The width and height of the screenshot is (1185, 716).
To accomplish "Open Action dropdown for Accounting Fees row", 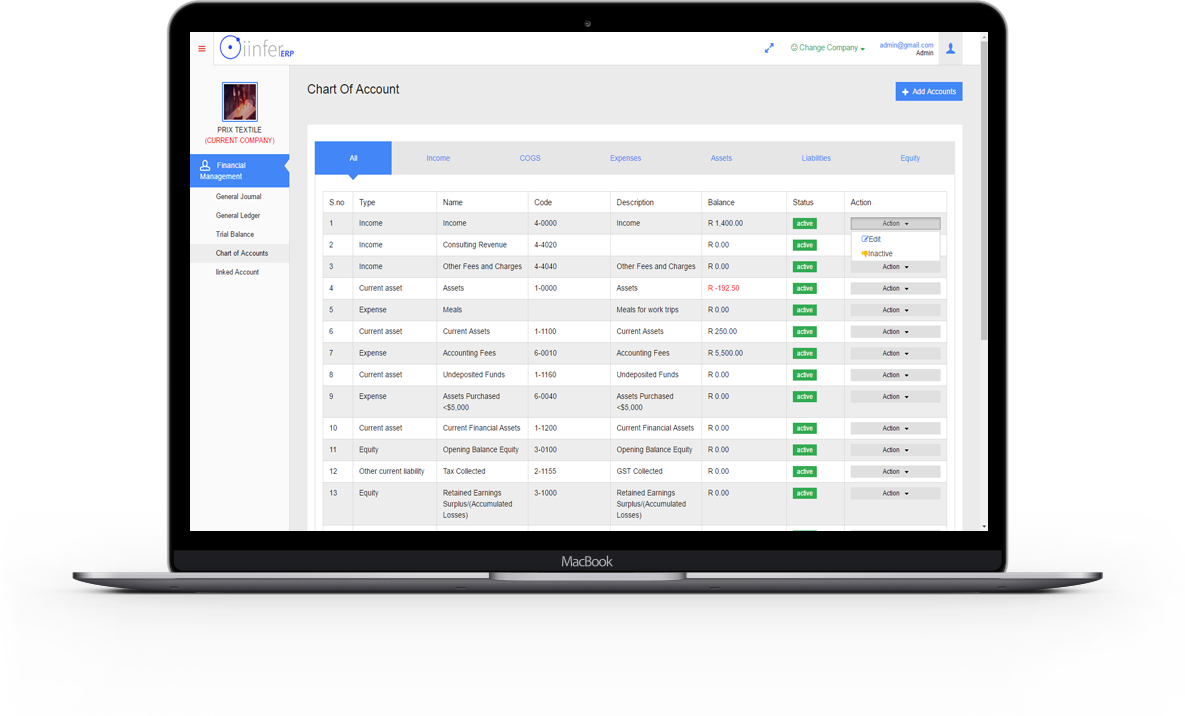I will (x=896, y=353).
